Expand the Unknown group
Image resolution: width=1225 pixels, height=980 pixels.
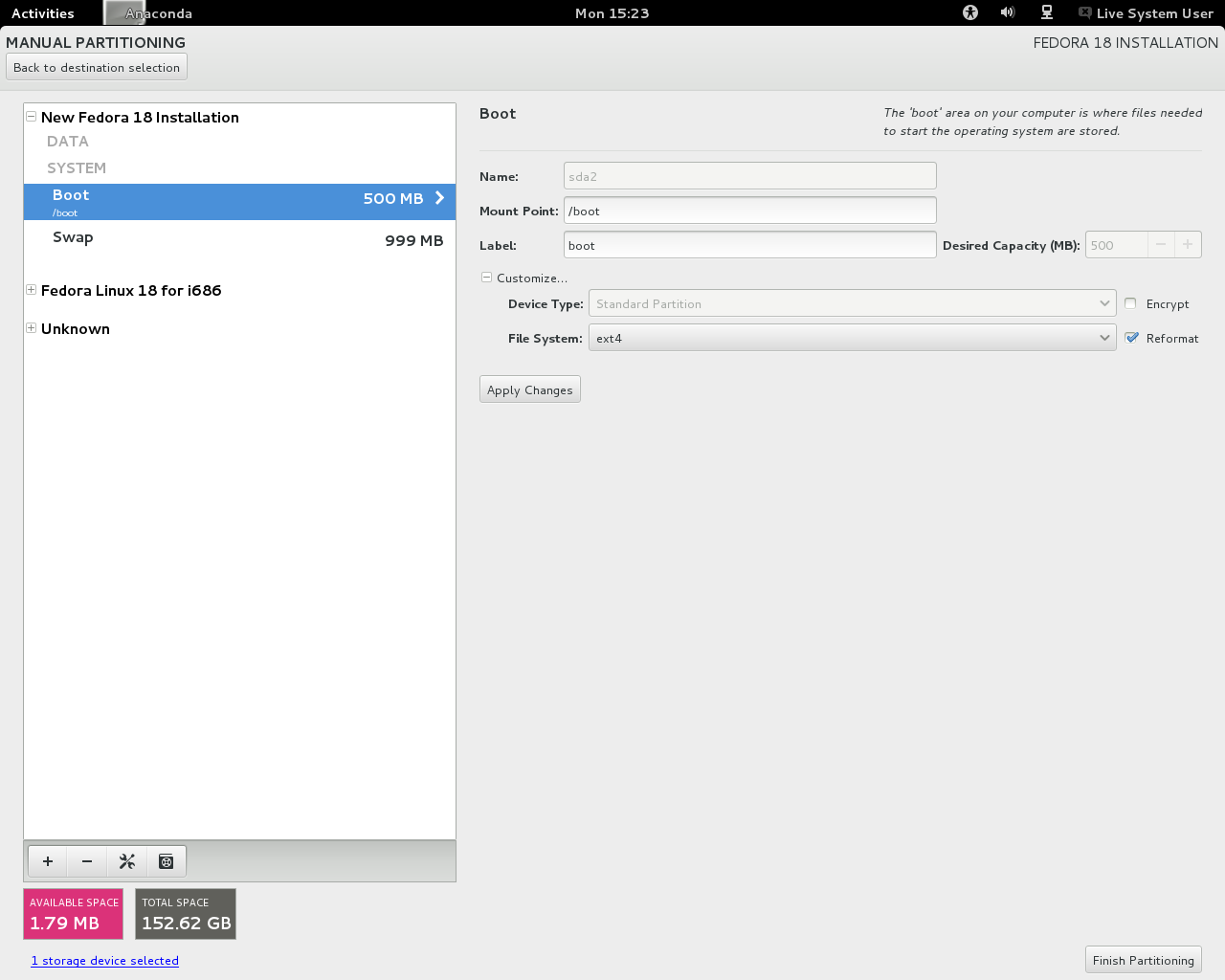tap(32, 328)
